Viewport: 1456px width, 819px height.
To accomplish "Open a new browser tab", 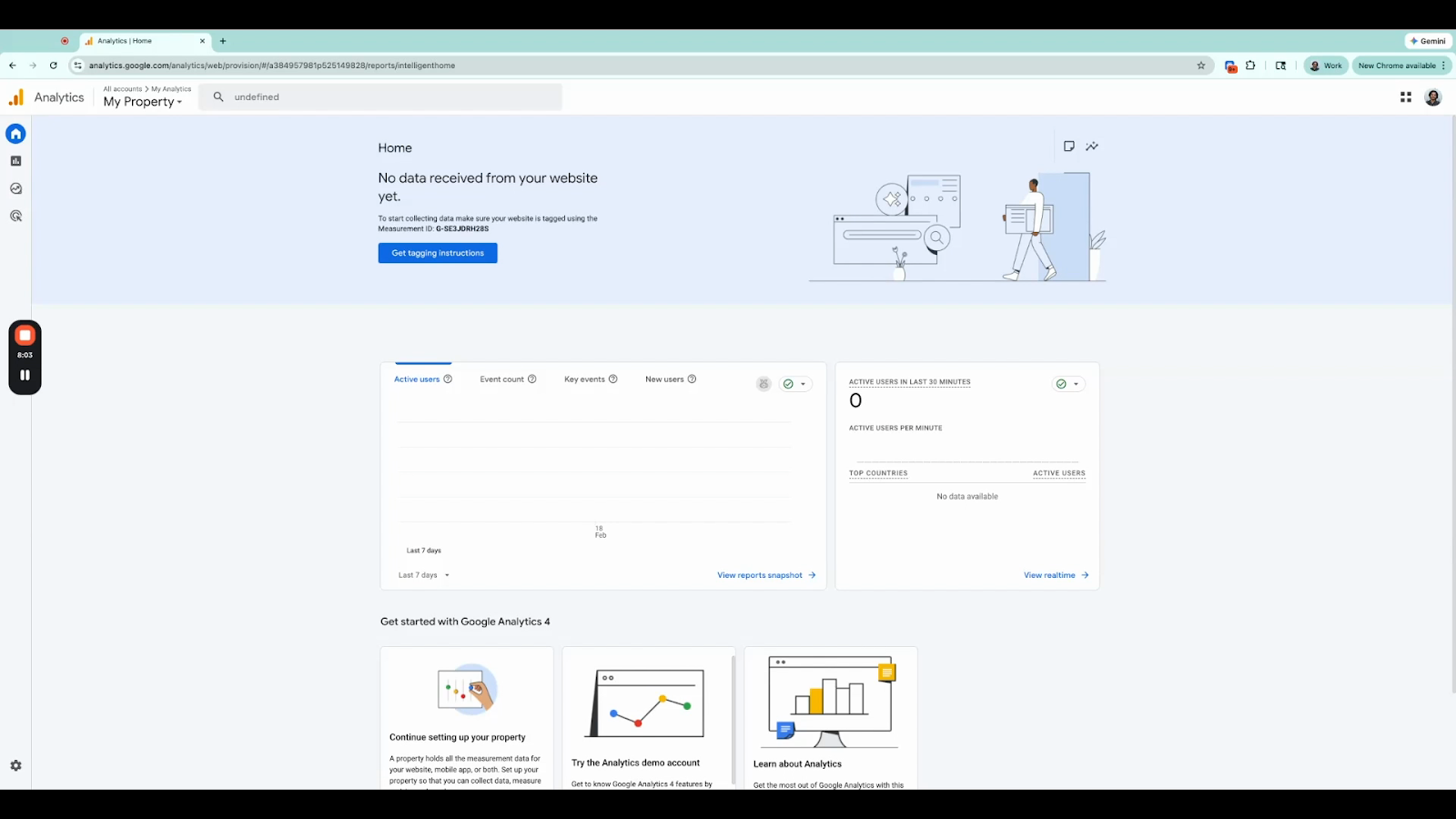I will click(x=223, y=41).
